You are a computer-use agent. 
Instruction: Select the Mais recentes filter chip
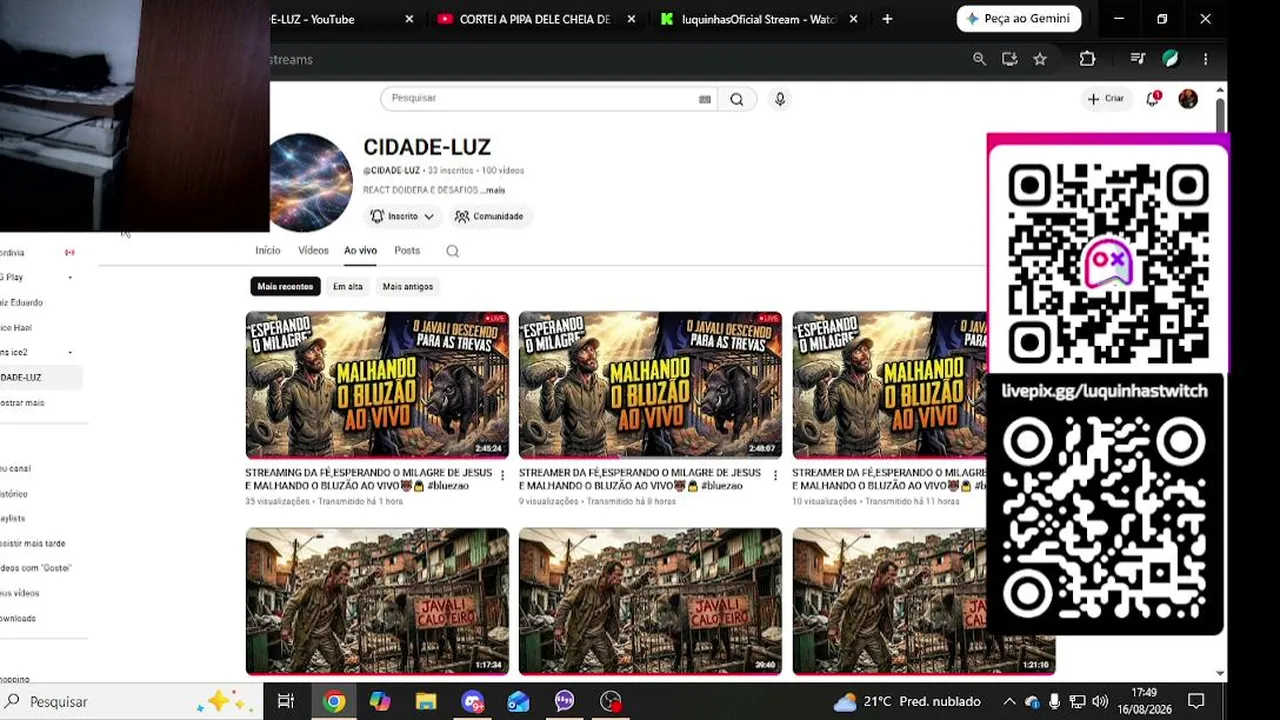point(285,287)
